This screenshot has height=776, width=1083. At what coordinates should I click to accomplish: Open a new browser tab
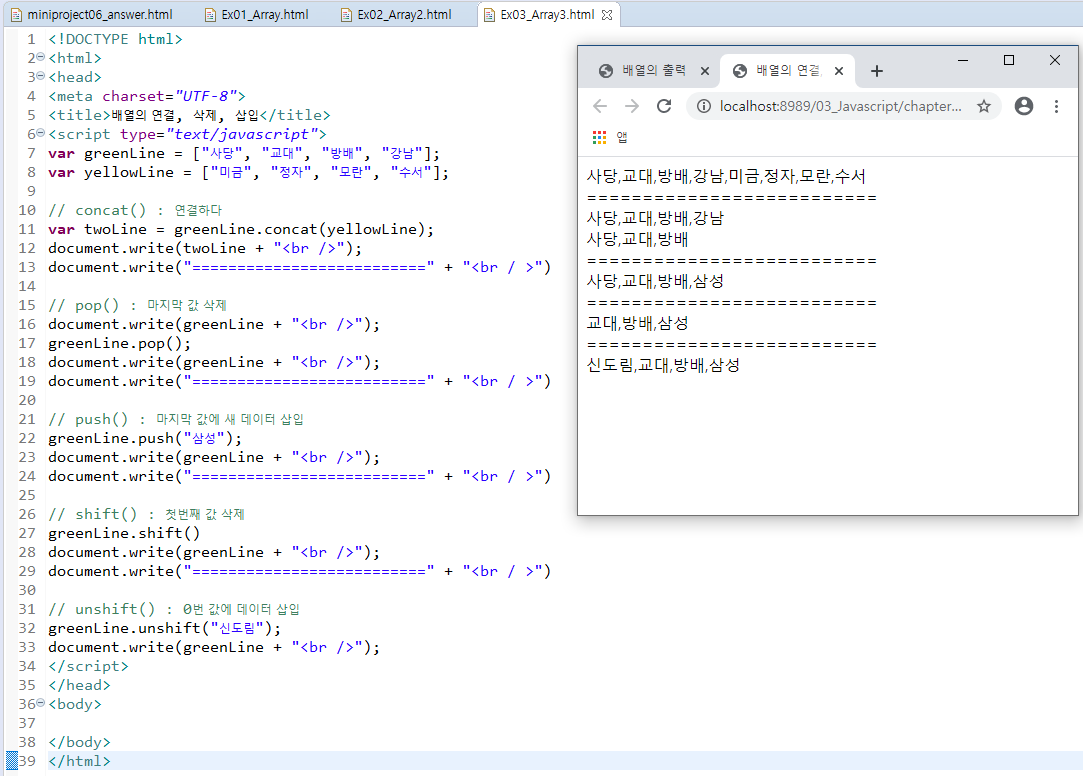pyautogui.click(x=876, y=70)
